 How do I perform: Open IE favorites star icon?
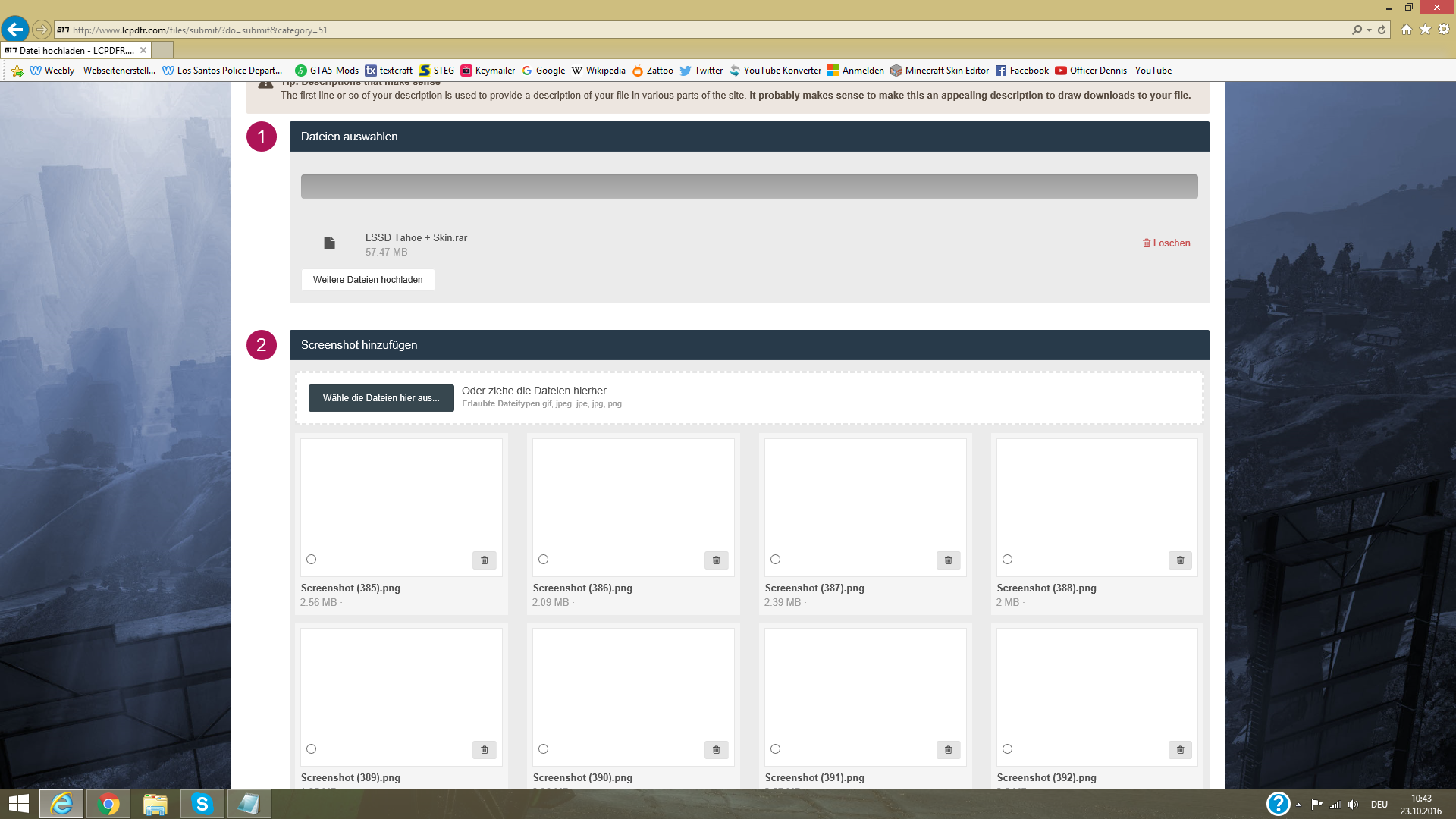[x=1425, y=30]
